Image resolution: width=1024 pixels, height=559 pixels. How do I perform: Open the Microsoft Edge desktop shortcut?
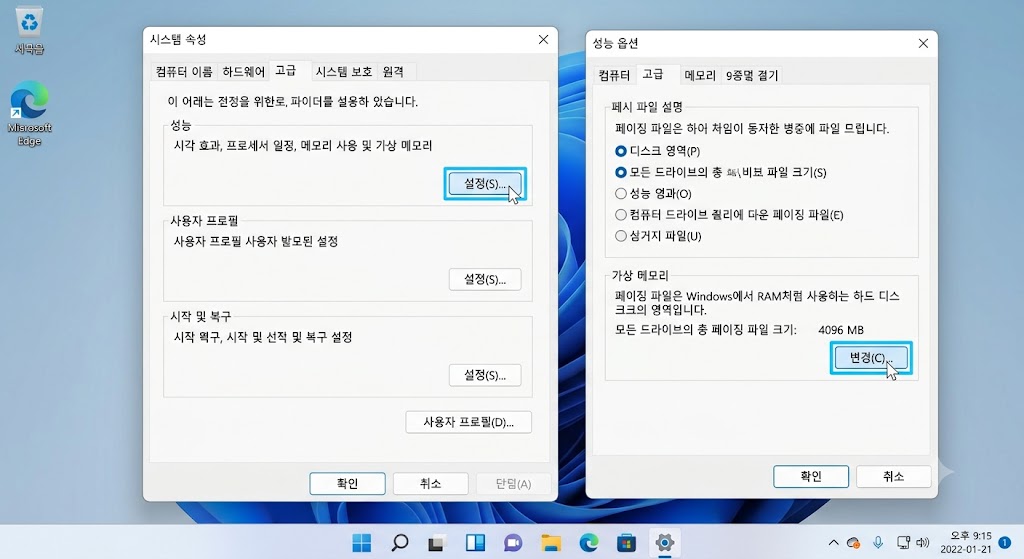tap(29, 114)
